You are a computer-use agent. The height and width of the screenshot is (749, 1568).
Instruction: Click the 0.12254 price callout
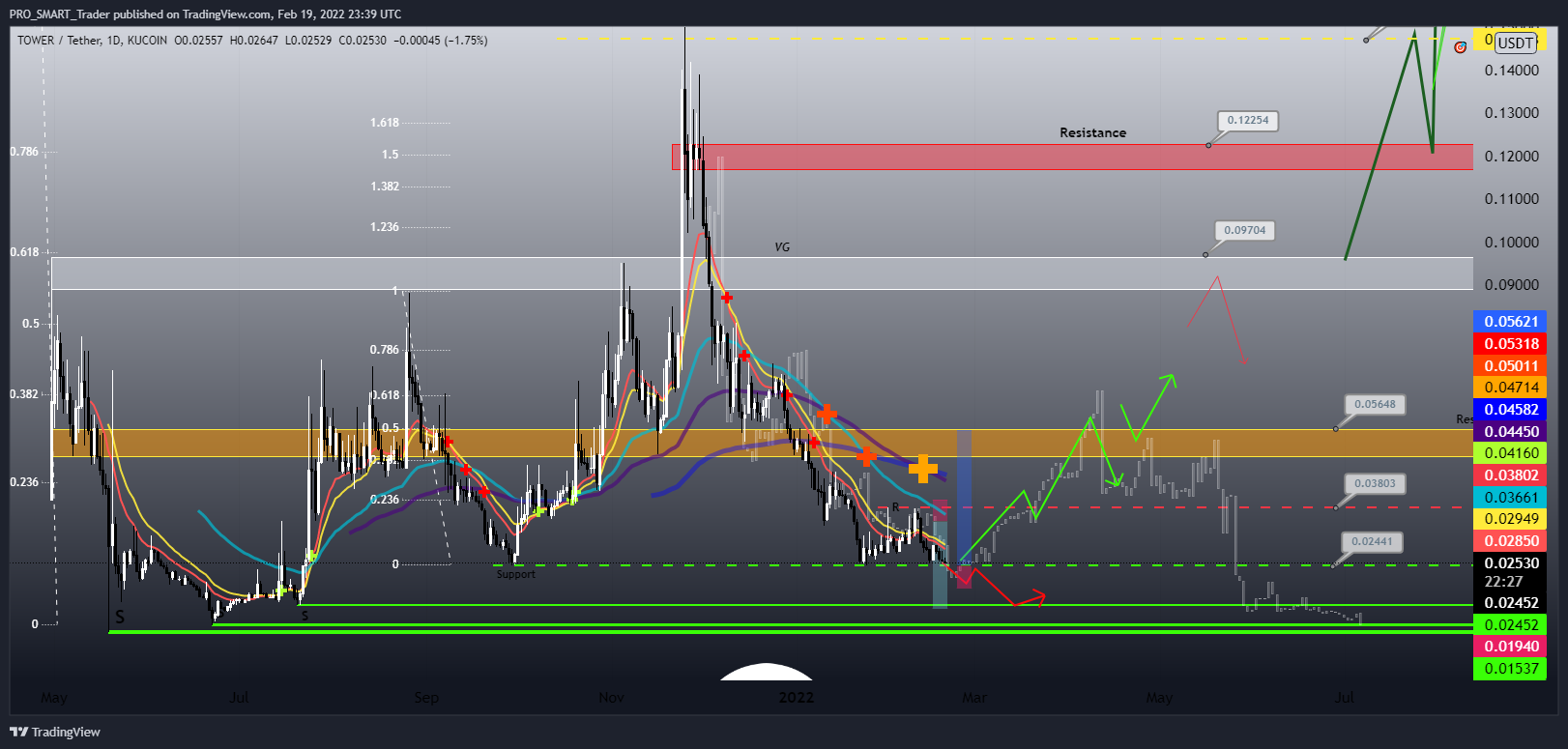[x=1248, y=121]
